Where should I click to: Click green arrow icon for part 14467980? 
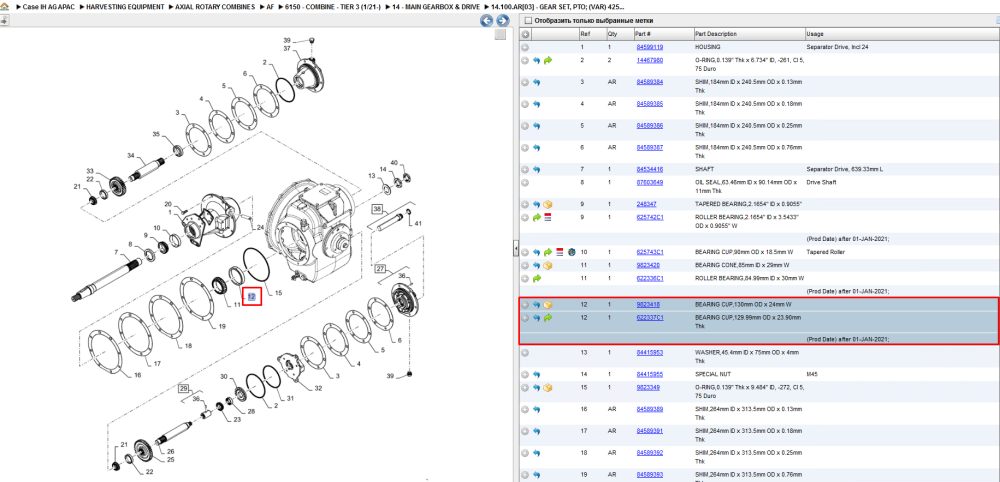(548, 61)
